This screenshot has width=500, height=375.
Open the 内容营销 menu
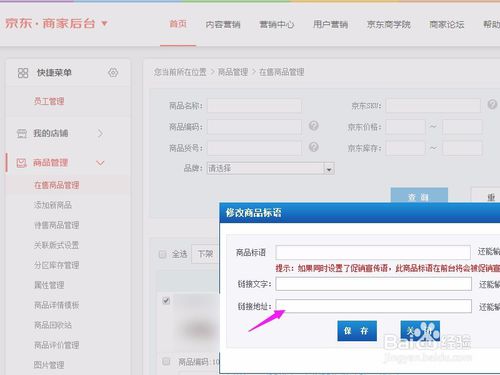tap(223, 24)
